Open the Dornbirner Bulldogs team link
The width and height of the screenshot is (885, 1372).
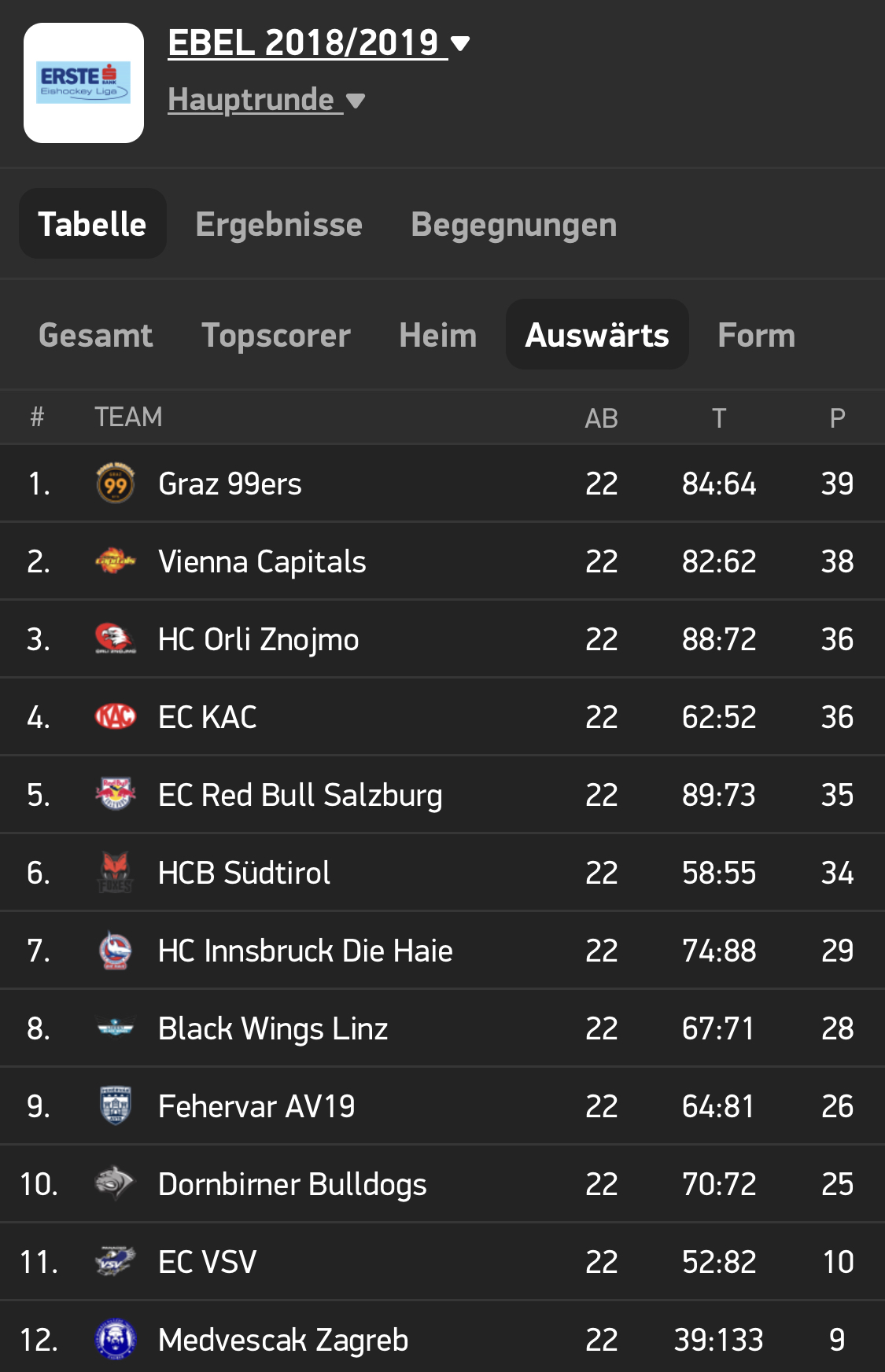pyautogui.click(x=292, y=1184)
